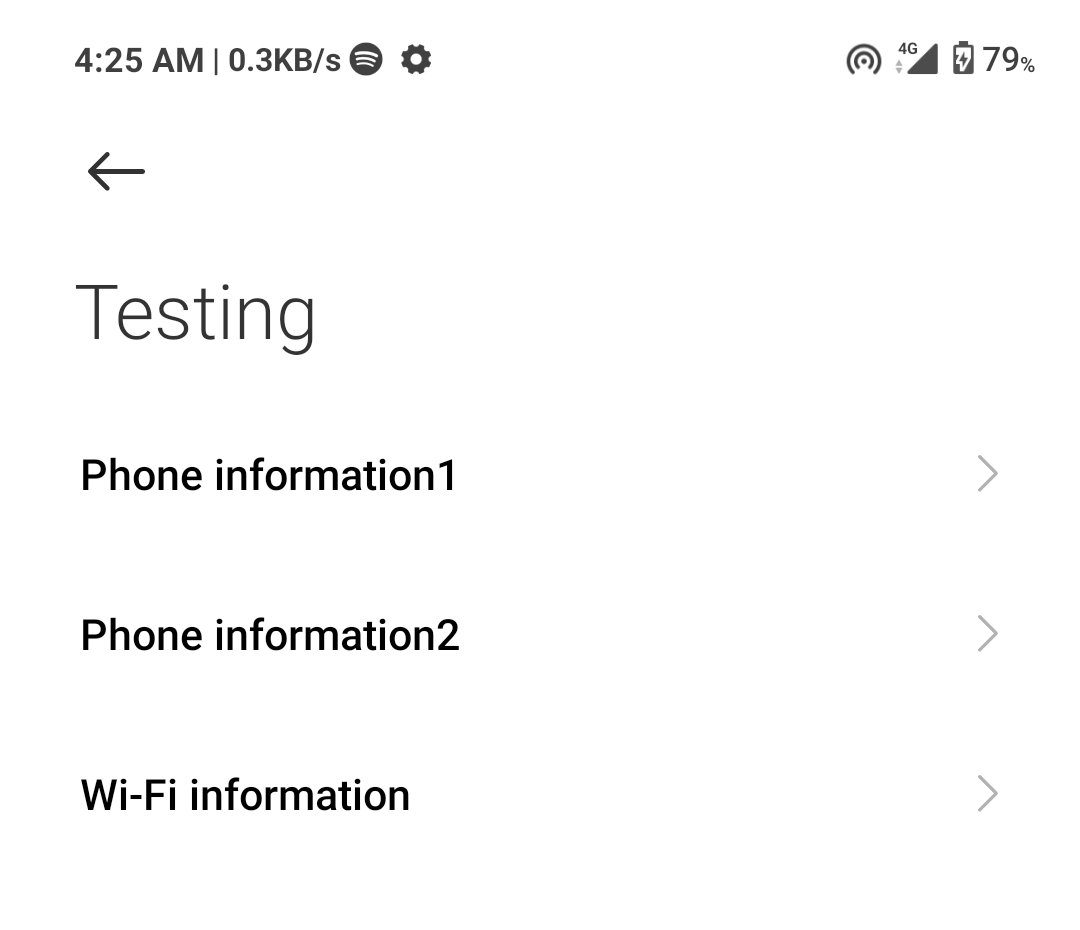Tap the settings gear status icon
Viewport: 1080px width, 930px height.
(x=416, y=60)
